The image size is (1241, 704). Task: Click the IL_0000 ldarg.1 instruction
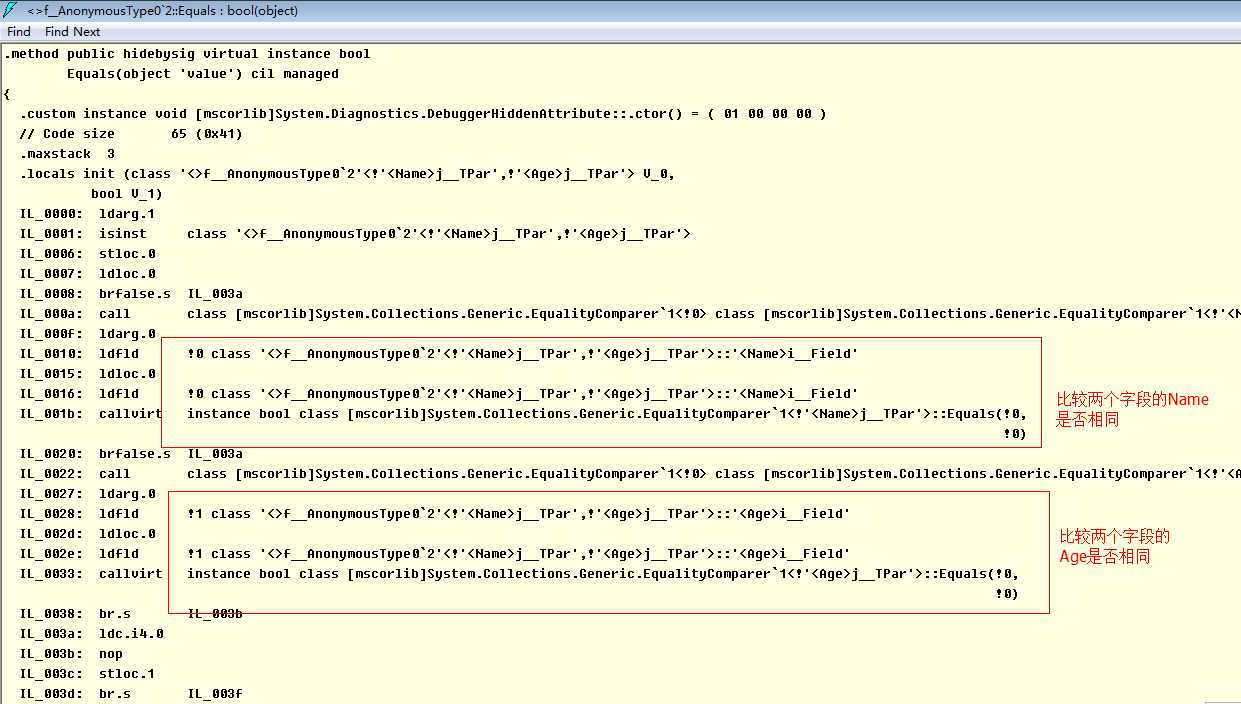pos(88,214)
